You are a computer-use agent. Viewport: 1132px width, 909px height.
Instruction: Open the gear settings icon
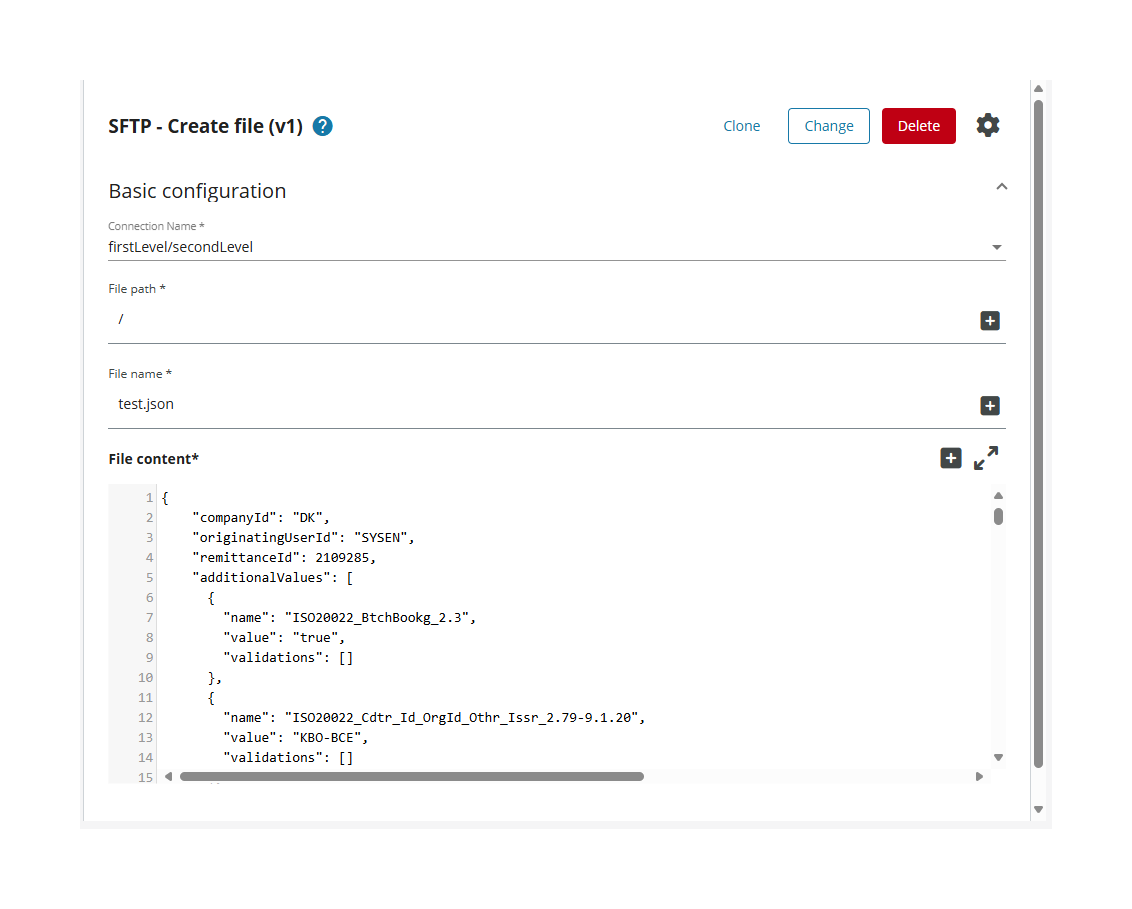[988, 126]
